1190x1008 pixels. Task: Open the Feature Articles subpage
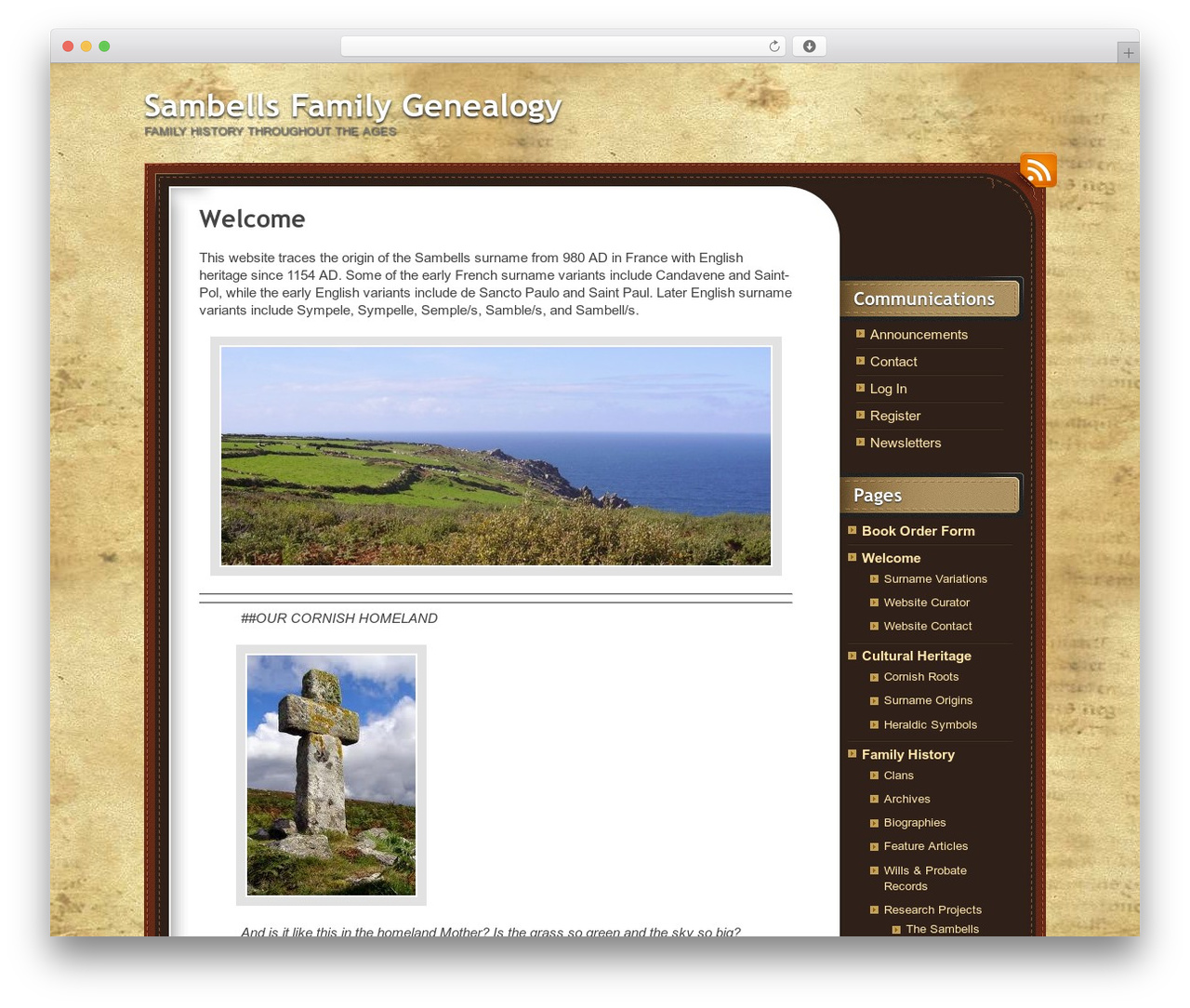pyautogui.click(x=926, y=846)
